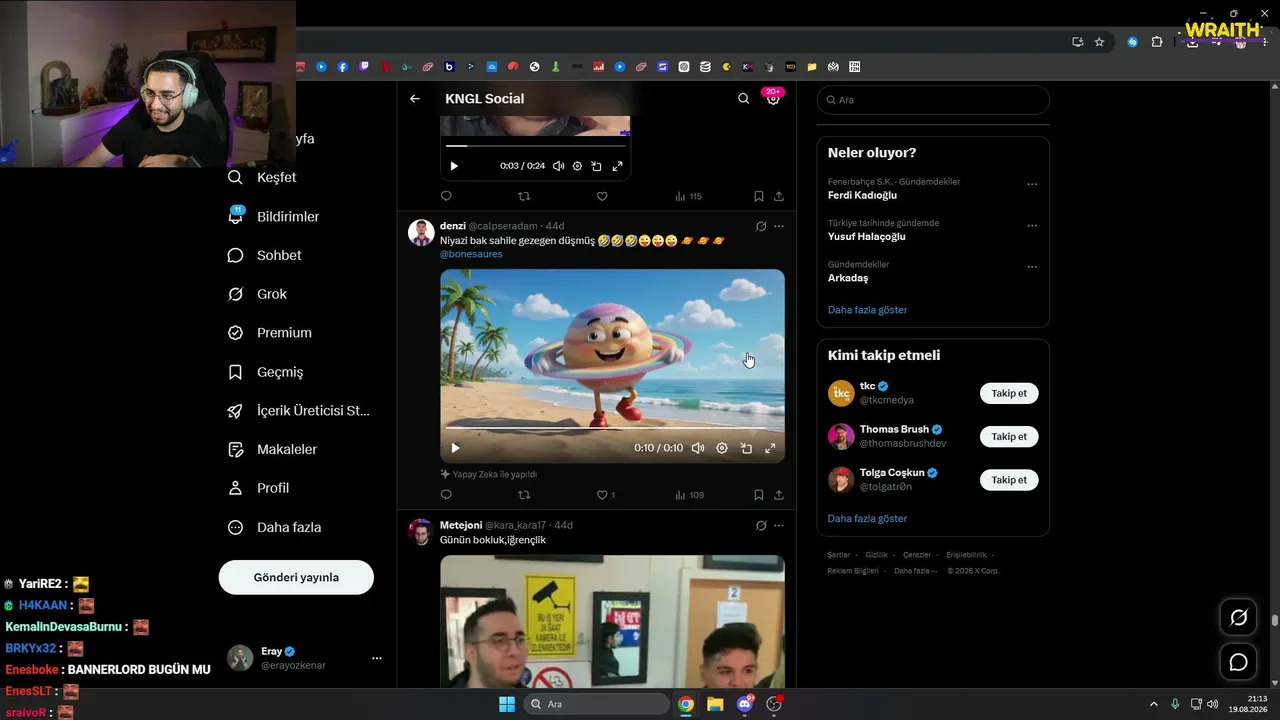Reply to denzi's post

tap(446, 495)
